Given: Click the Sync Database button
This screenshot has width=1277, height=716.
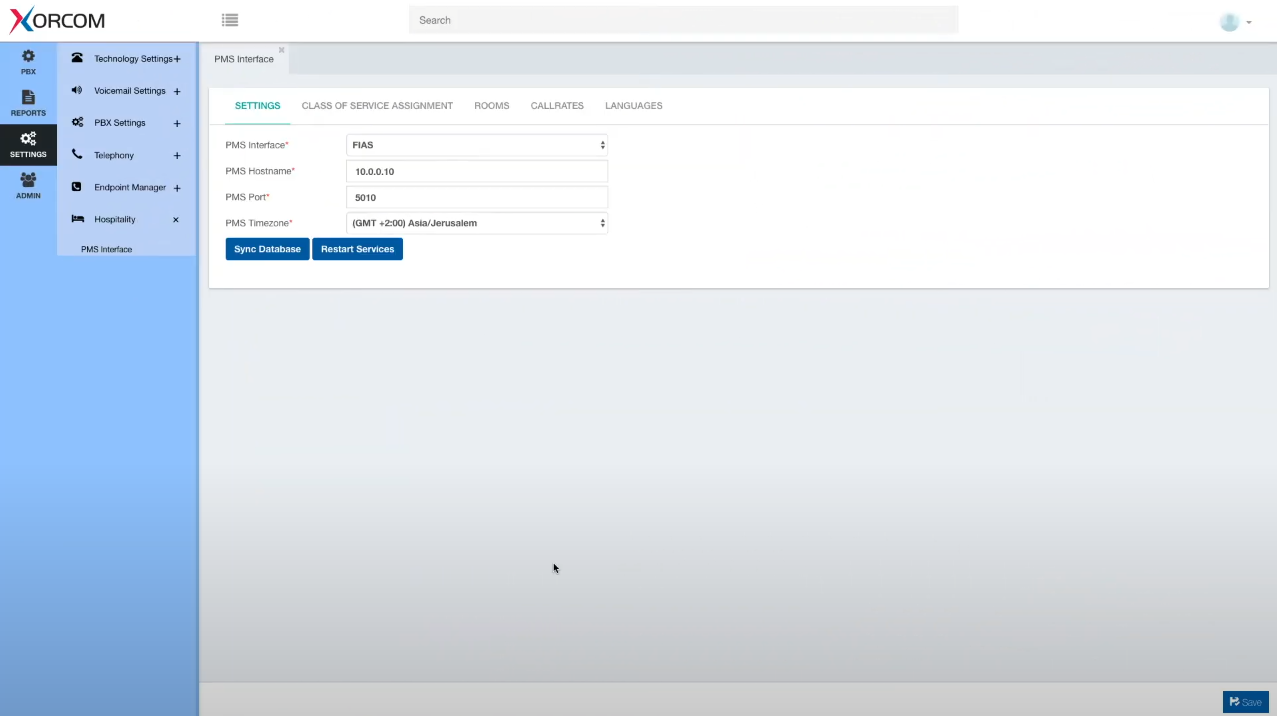Looking at the screenshot, I should (267, 249).
